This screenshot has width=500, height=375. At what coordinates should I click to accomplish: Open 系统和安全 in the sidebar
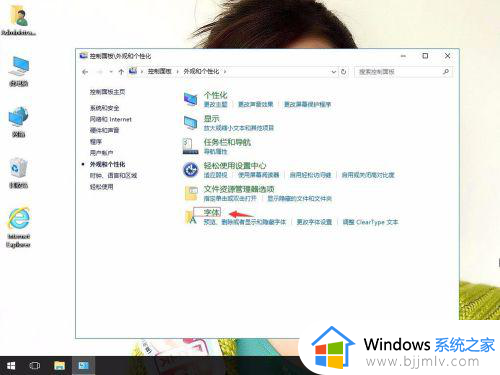pos(104,108)
